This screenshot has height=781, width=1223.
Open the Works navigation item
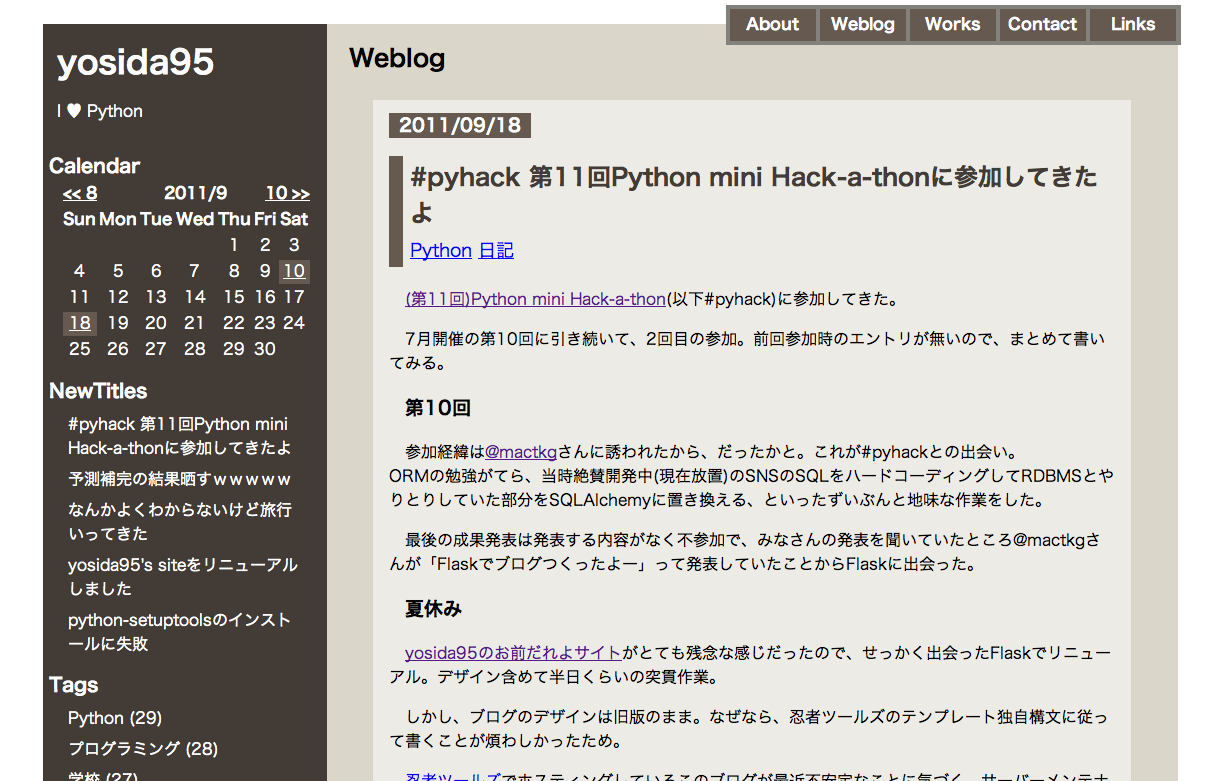coord(952,25)
